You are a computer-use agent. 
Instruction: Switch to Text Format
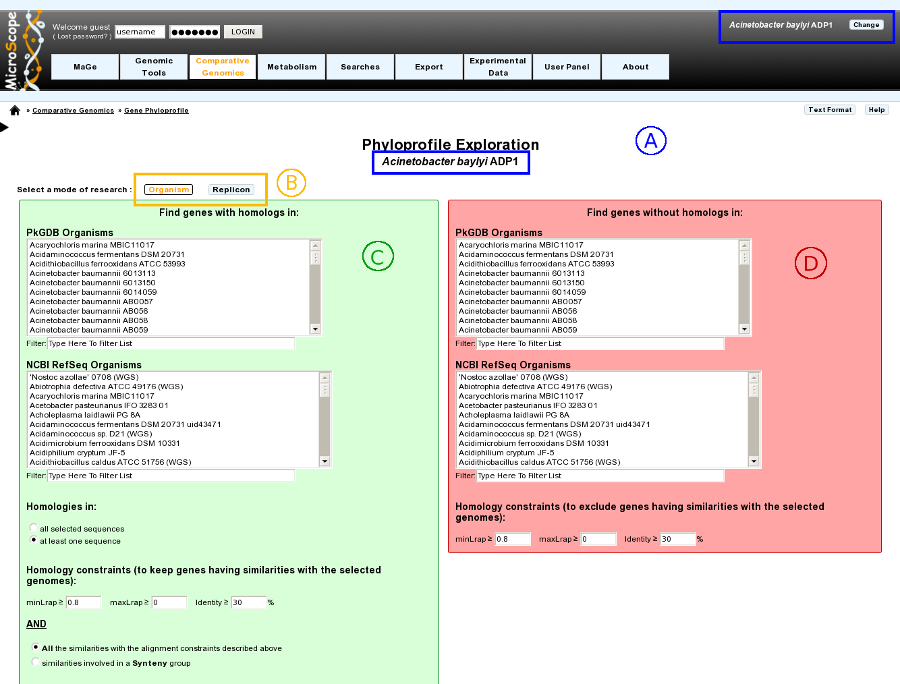(830, 110)
